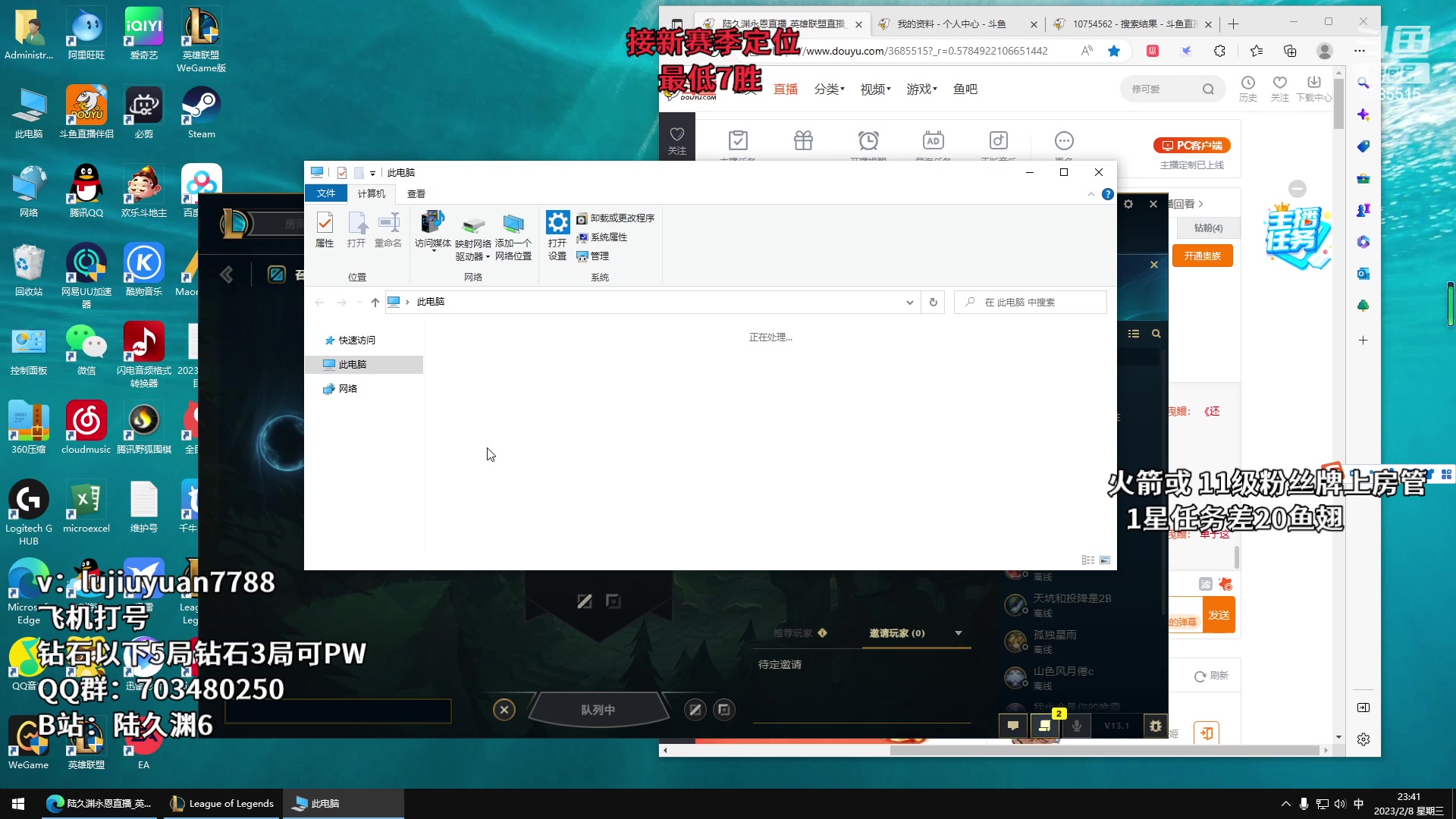Open Explorer help question-mark icon
1456x819 pixels.
click(1108, 194)
